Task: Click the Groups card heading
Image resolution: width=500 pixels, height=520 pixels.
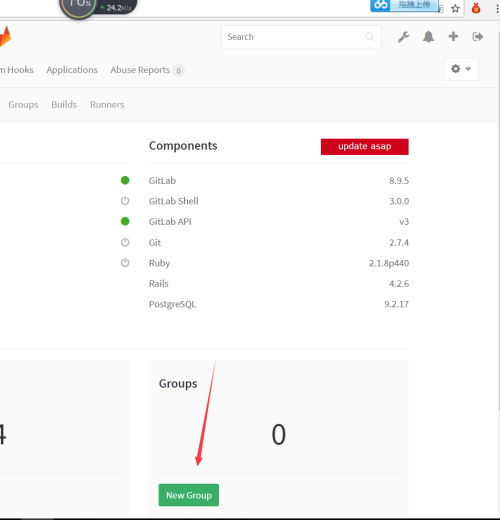Action: (x=178, y=384)
